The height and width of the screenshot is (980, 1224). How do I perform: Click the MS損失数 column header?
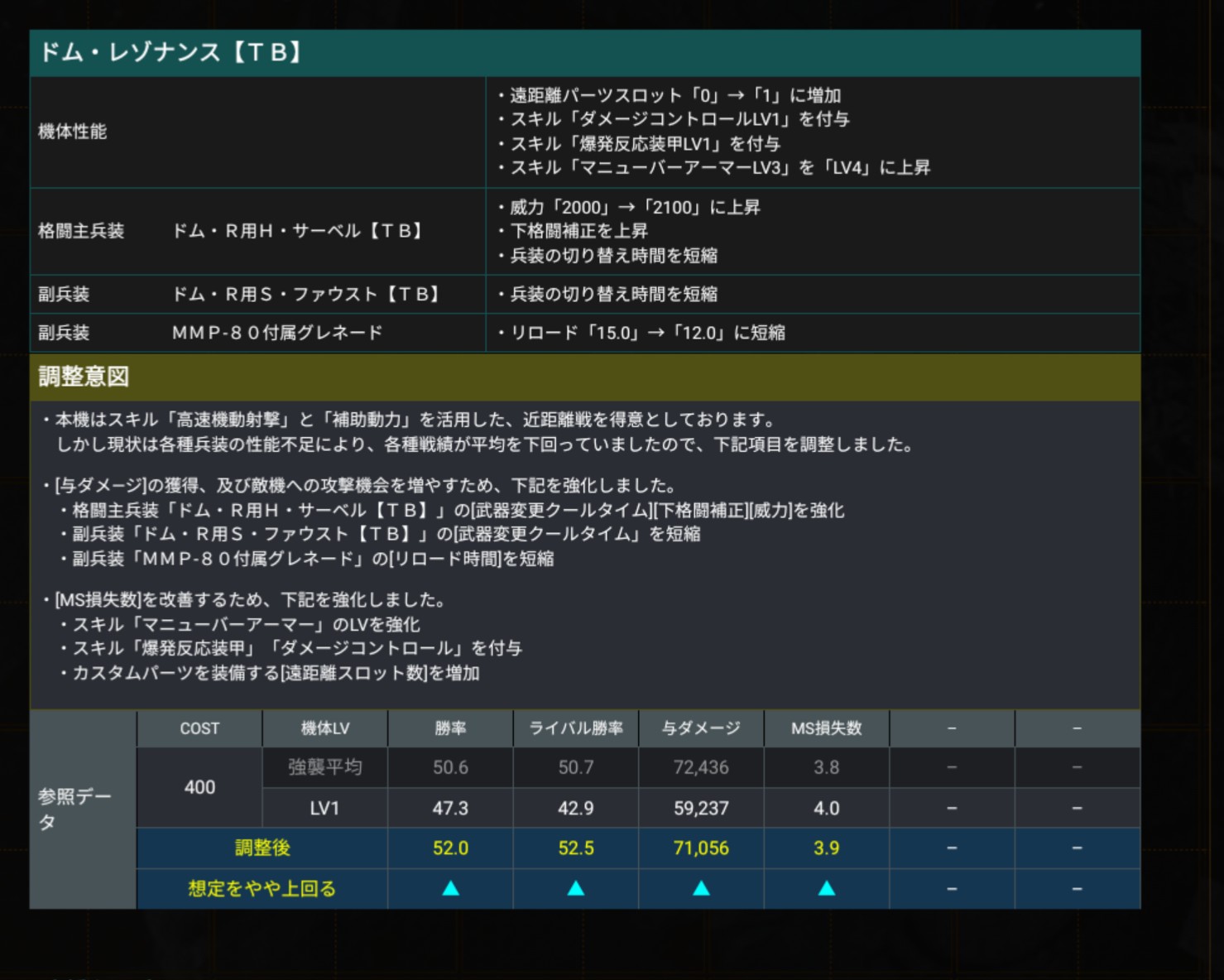click(x=826, y=728)
